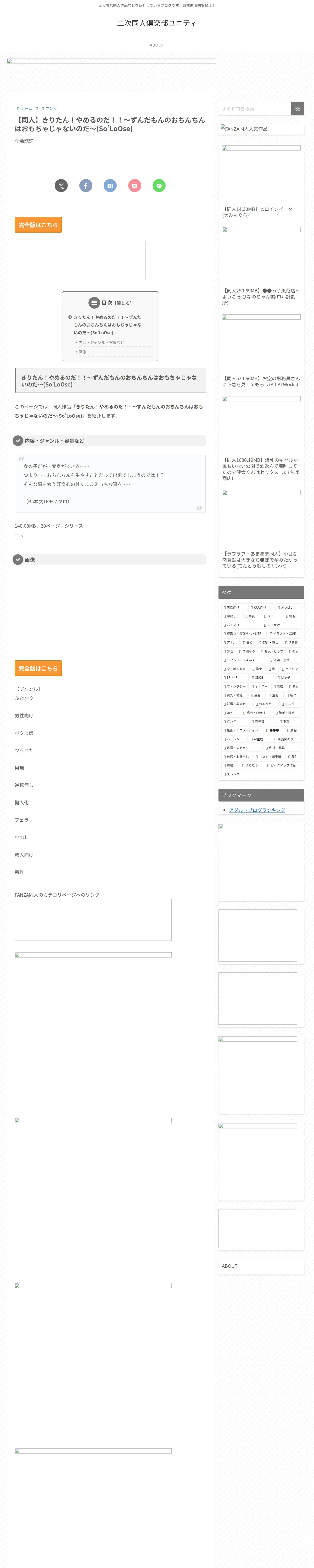
Task: Click the FANZA同人人気作品 sidebar heading image
Action: pos(244,128)
